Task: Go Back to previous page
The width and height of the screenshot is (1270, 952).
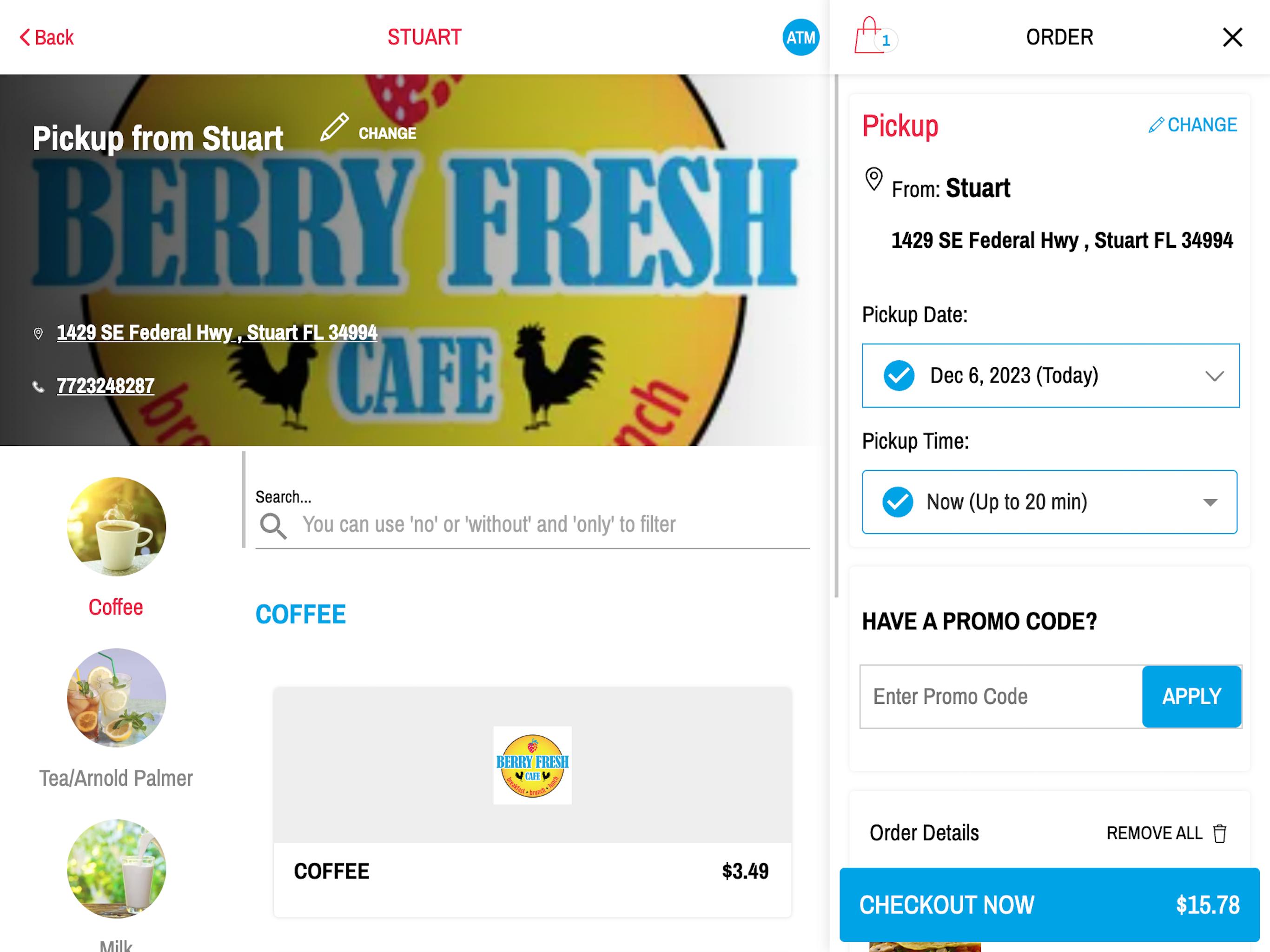Action: [47, 37]
